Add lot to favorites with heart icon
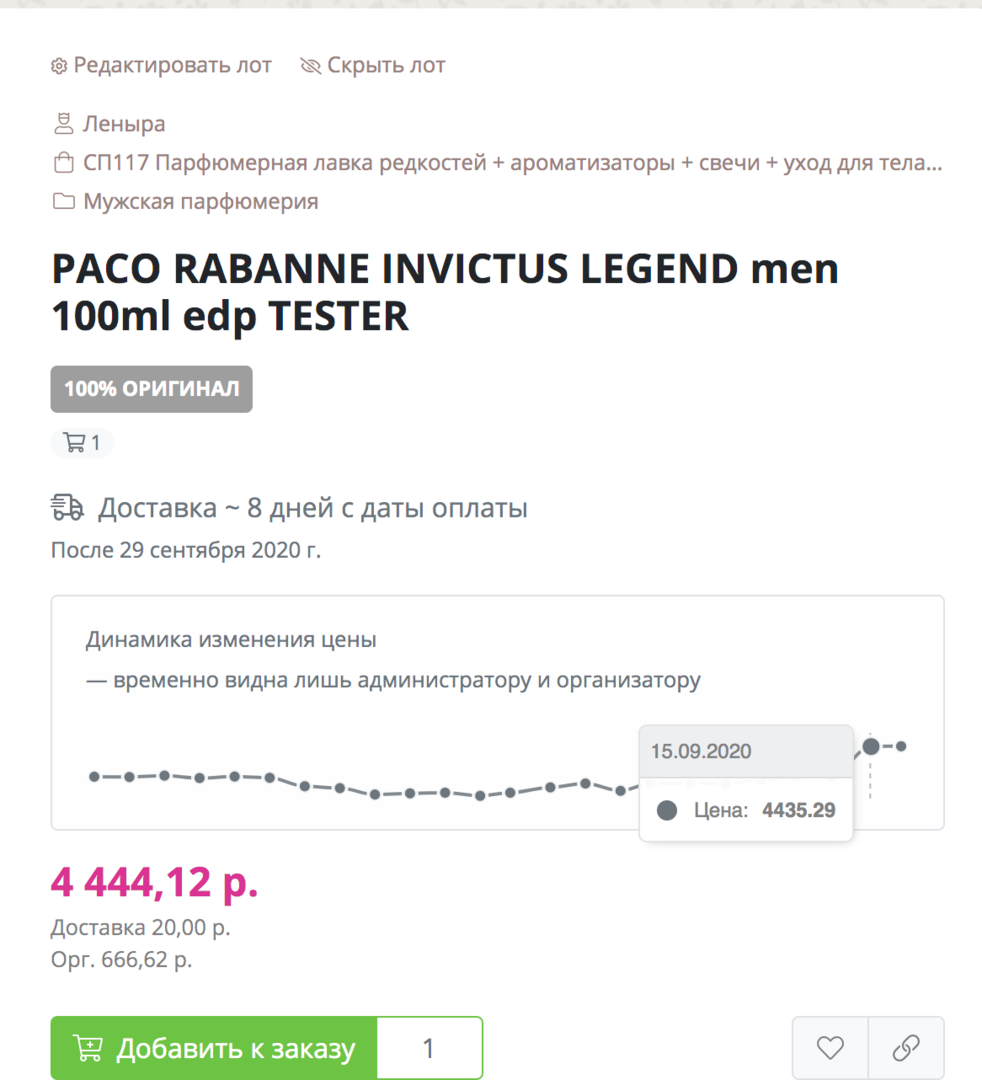This screenshot has width=982, height=1080. (830, 1048)
